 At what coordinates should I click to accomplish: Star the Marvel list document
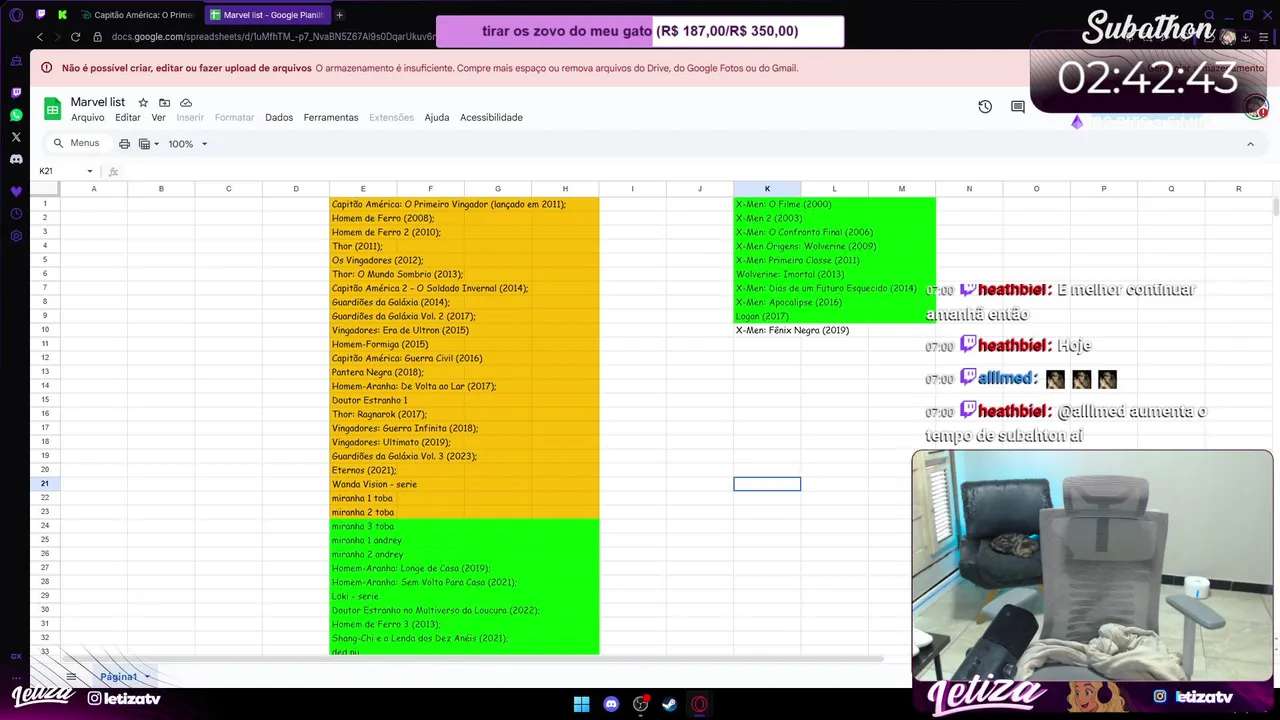(143, 103)
